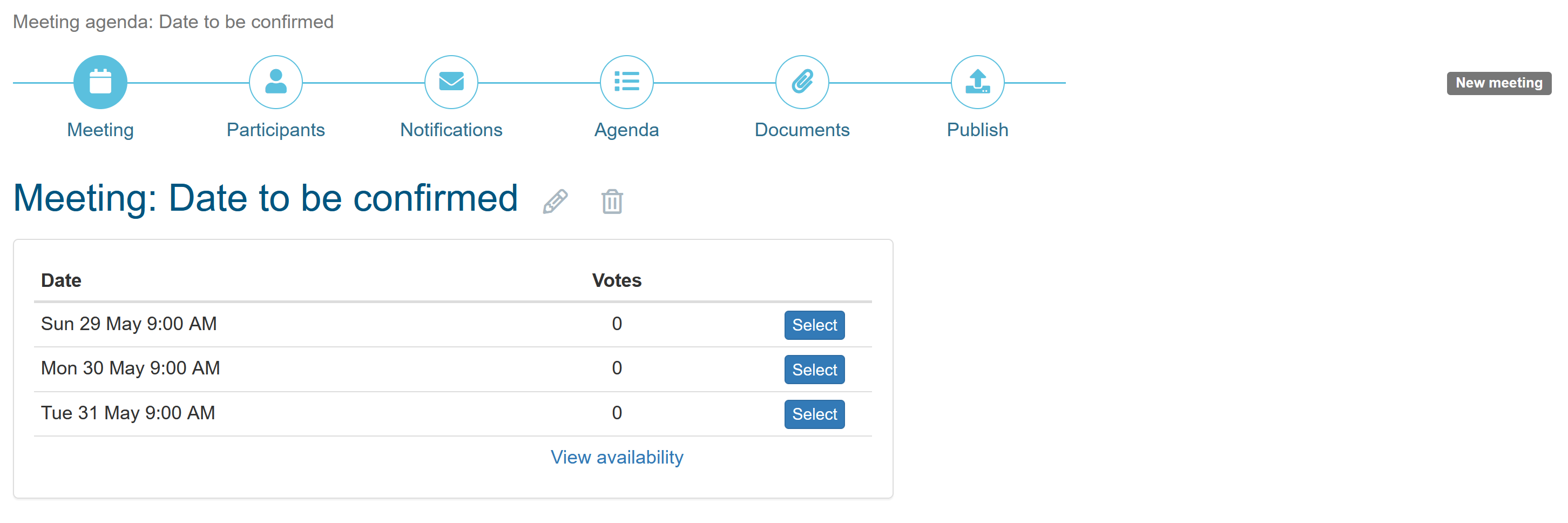Click the New meeting button

pyautogui.click(x=1498, y=83)
